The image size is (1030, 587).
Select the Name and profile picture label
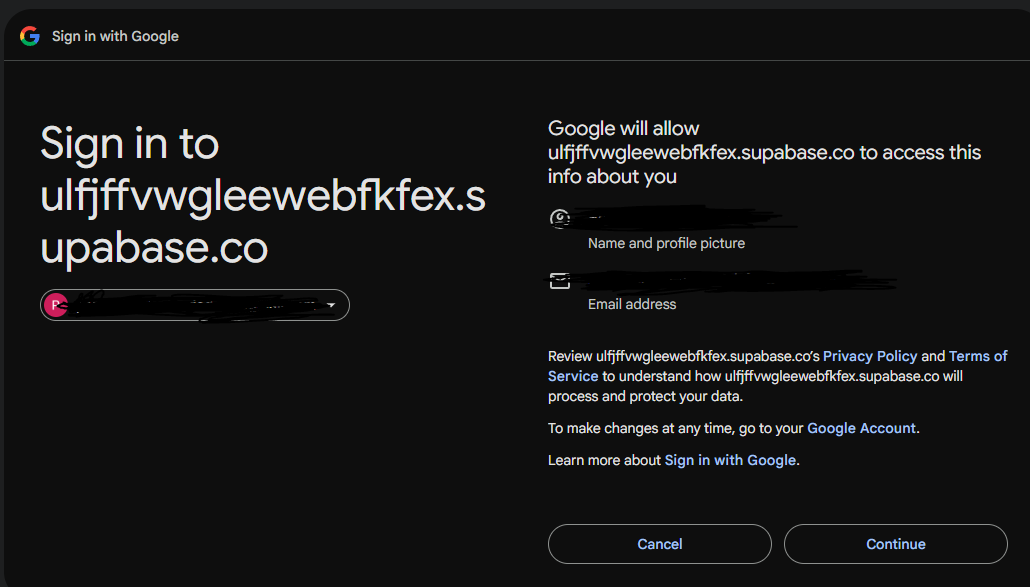click(666, 243)
